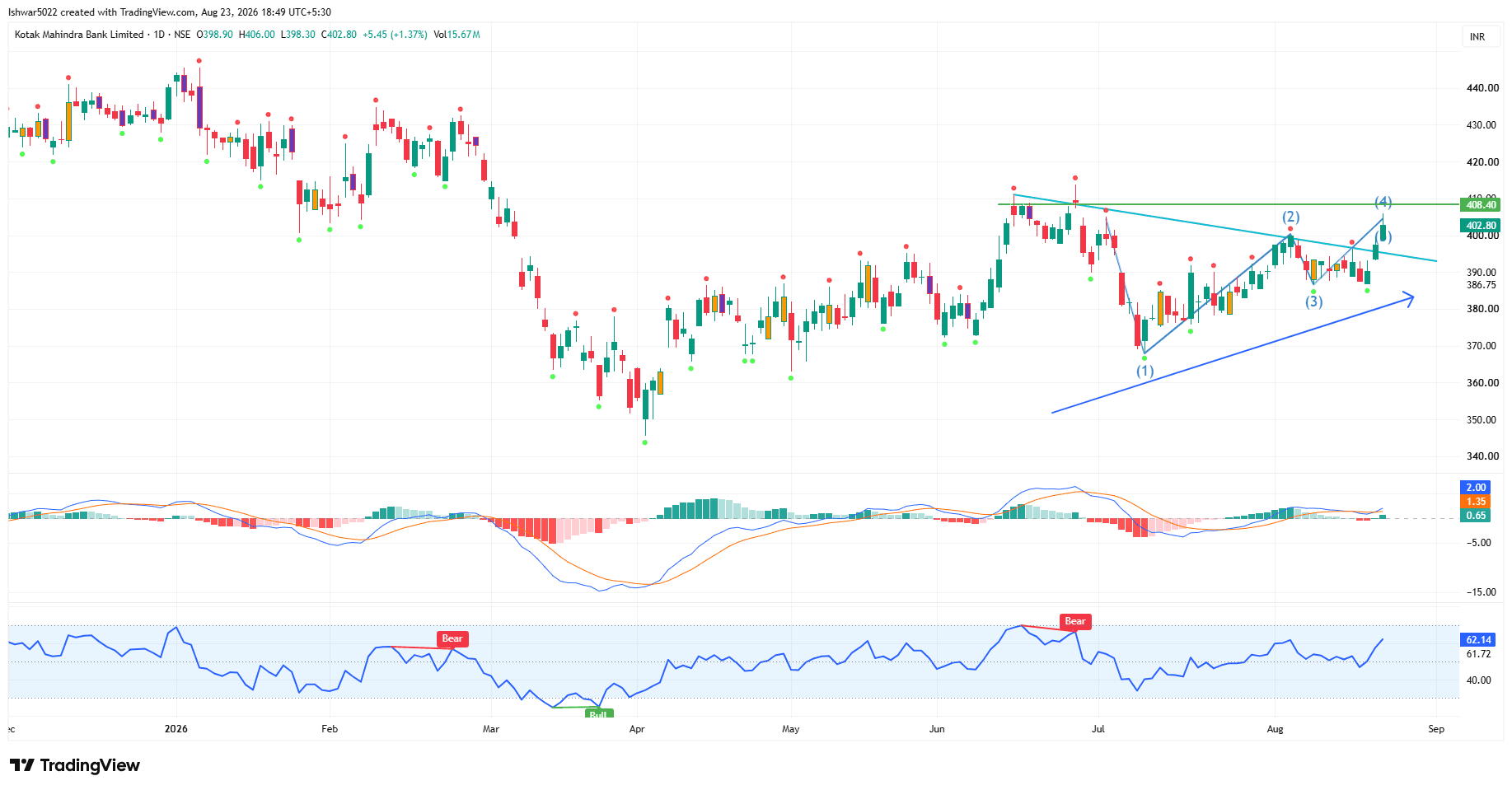Click the Kotak Mahindra Bank Limited title
The height and width of the screenshot is (790, 1512).
(x=79, y=35)
